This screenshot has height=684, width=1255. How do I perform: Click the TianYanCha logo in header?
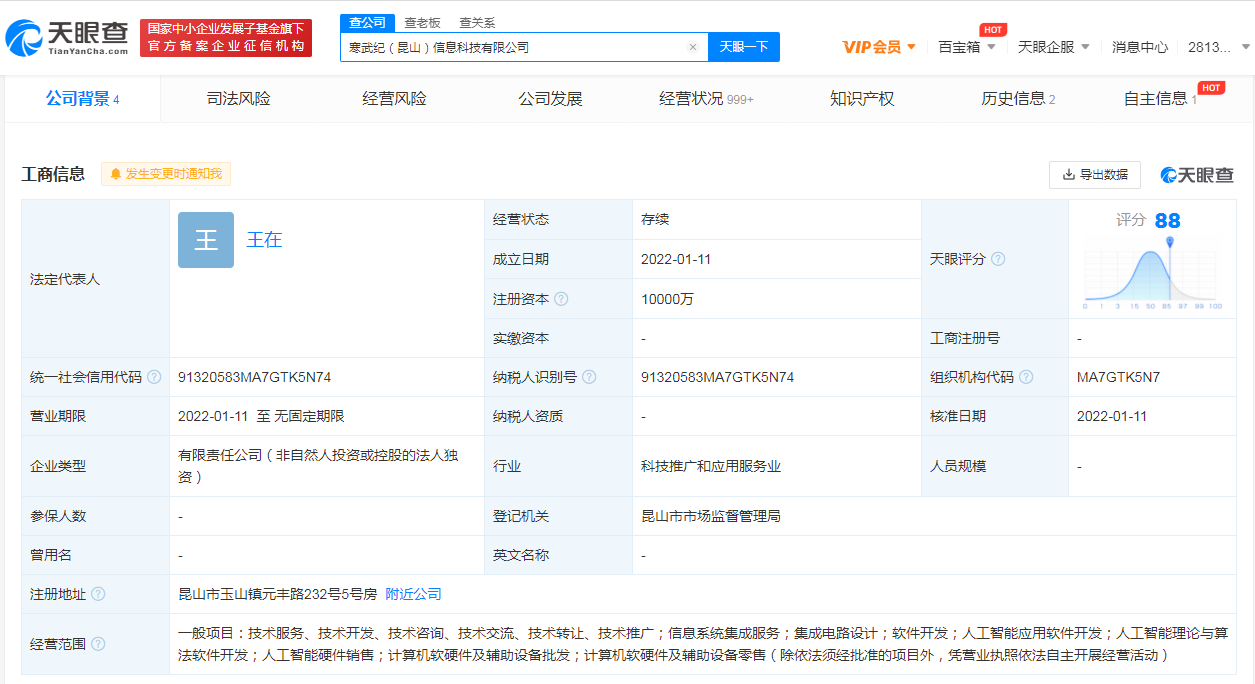click(x=68, y=38)
